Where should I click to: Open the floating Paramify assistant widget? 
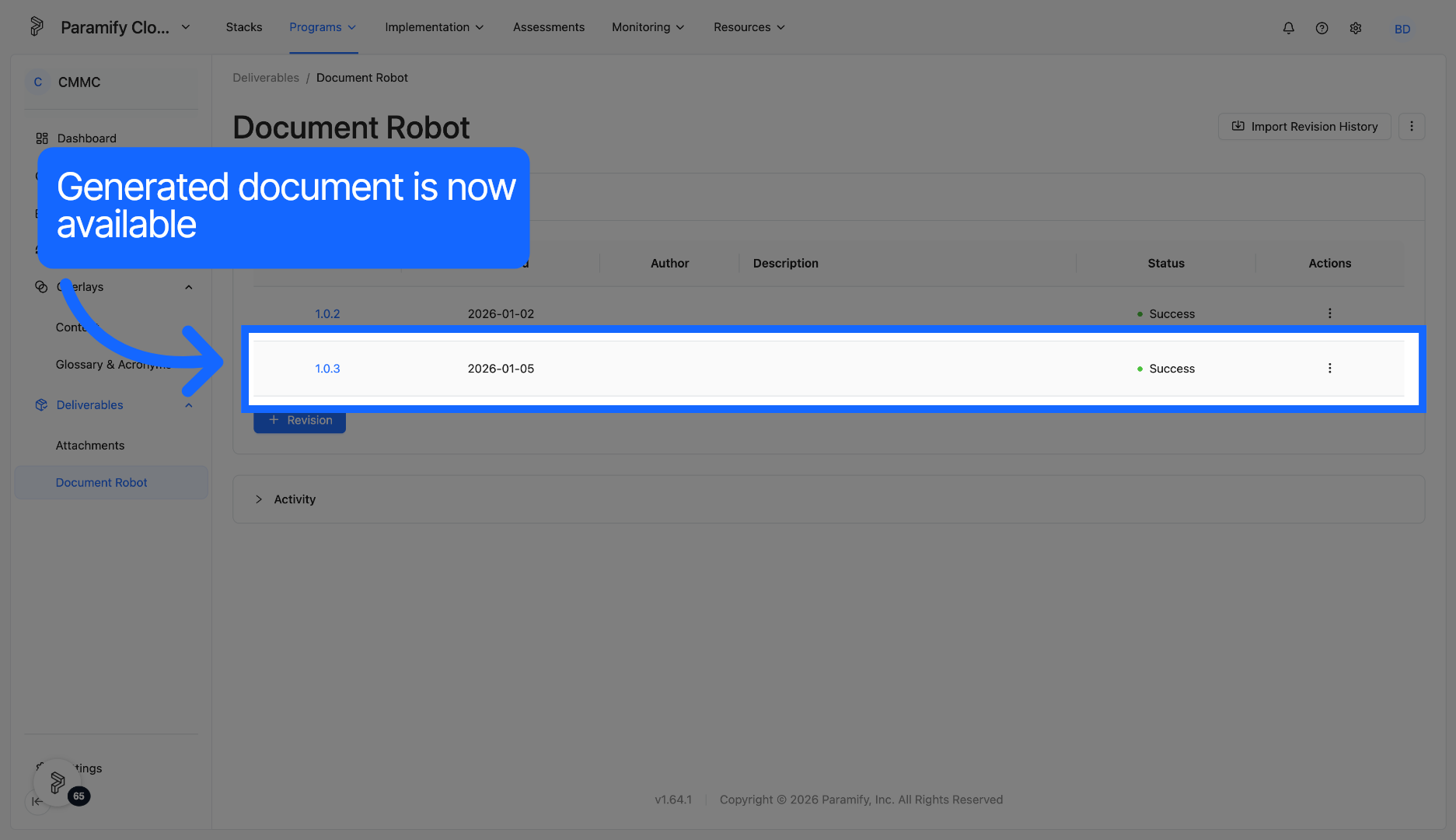pos(58,782)
